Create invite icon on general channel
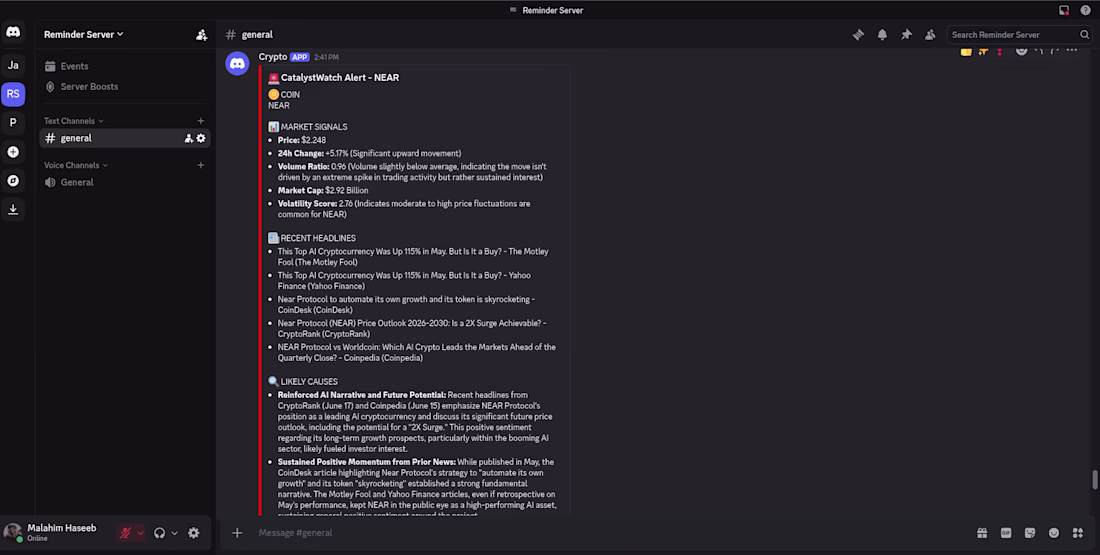The image size is (1100, 555). tap(189, 138)
